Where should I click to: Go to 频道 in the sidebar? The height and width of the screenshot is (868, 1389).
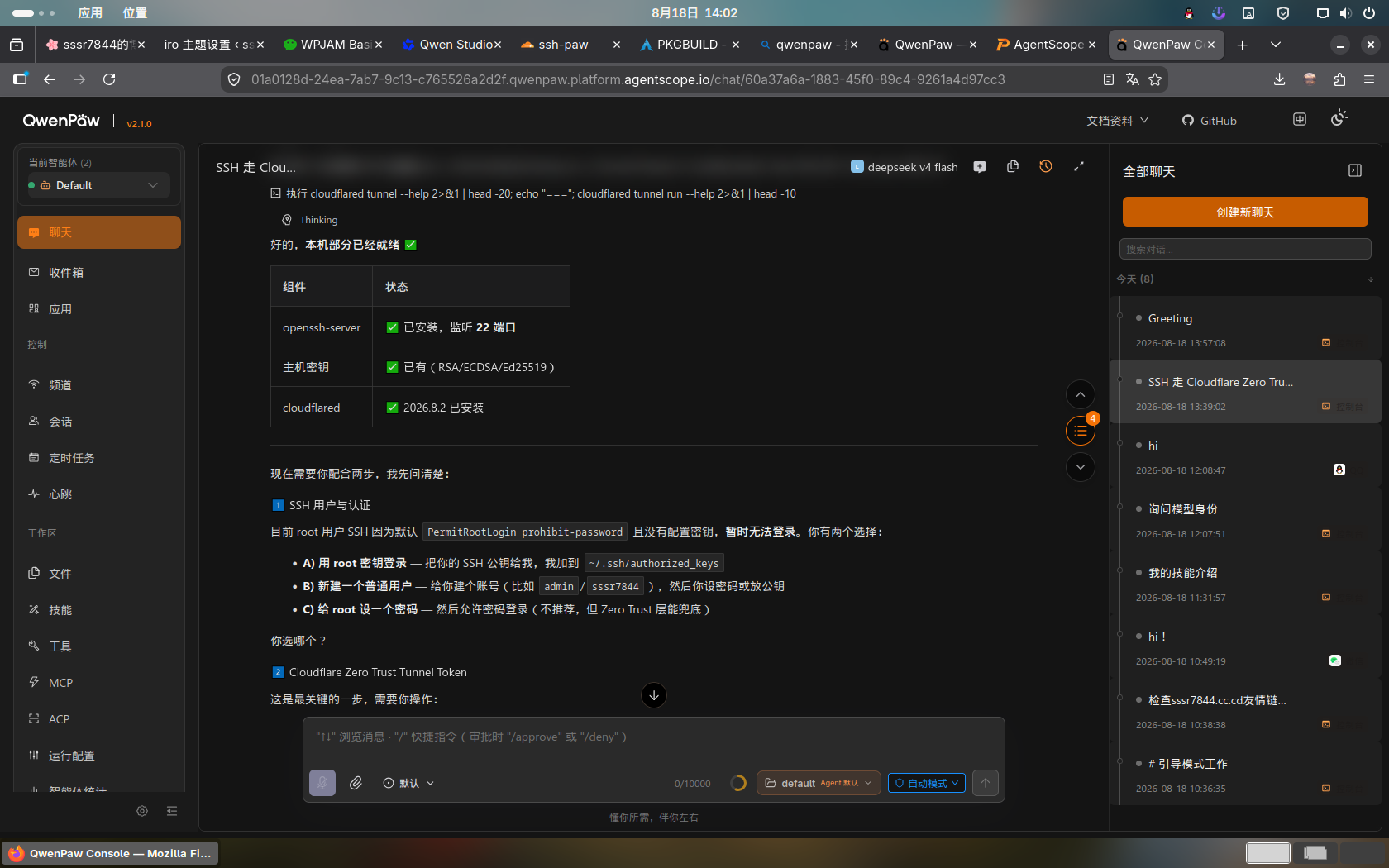click(x=99, y=384)
